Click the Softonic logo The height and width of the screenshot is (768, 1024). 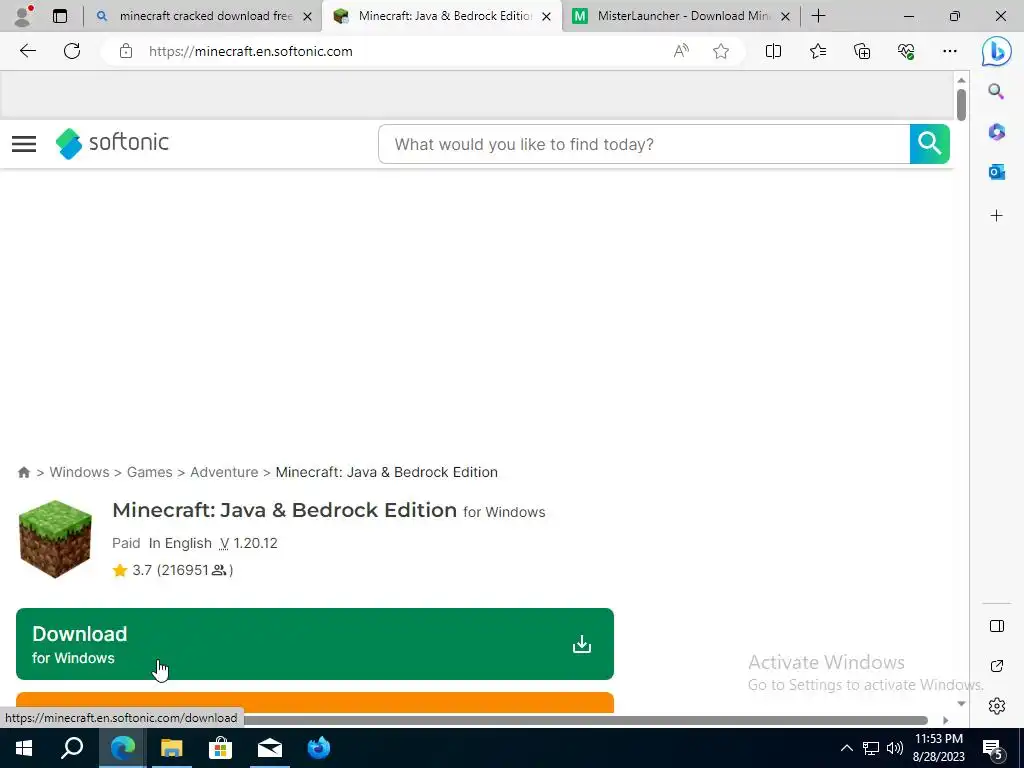[112, 143]
